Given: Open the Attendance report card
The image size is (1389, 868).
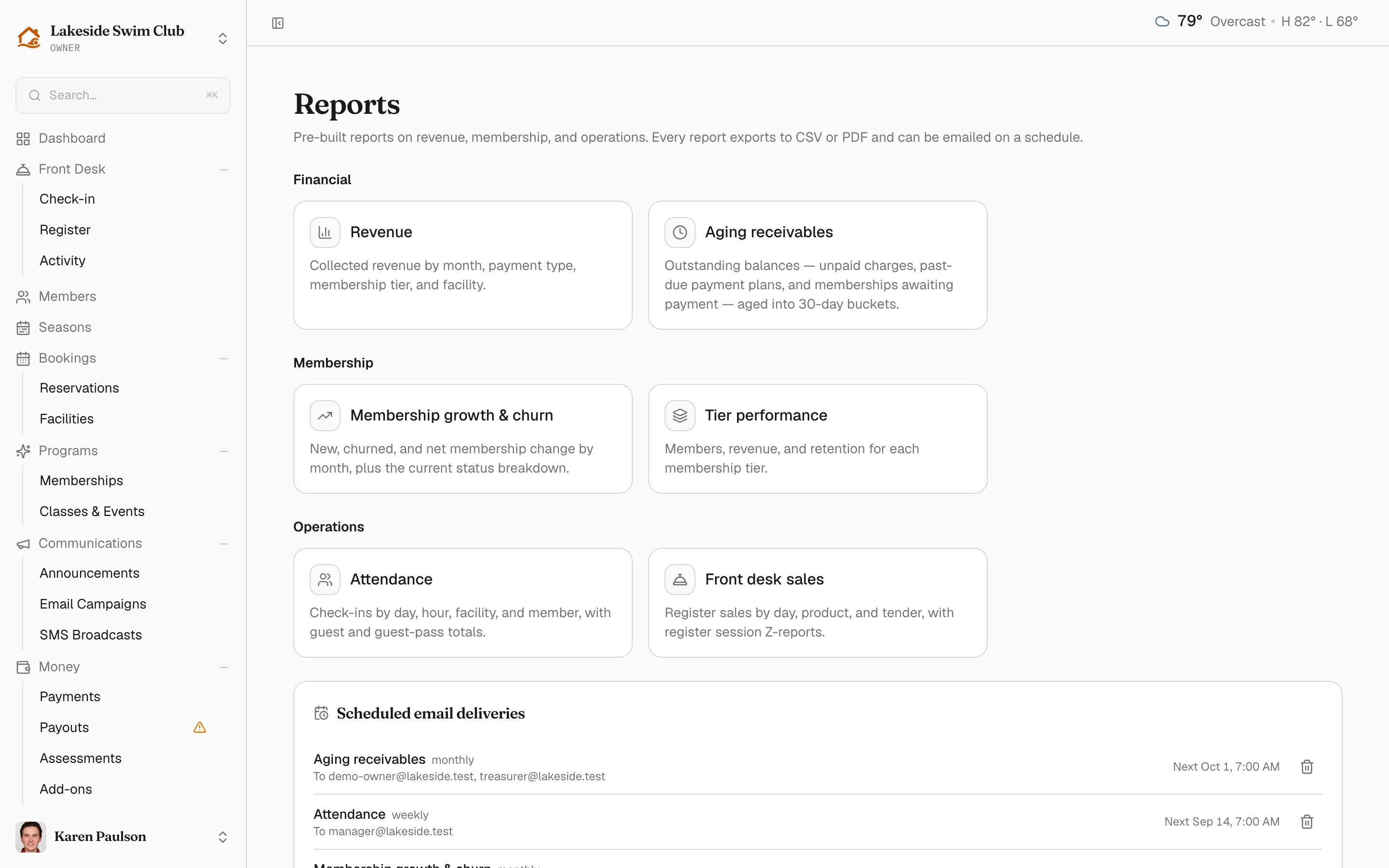Looking at the screenshot, I should coord(463,603).
